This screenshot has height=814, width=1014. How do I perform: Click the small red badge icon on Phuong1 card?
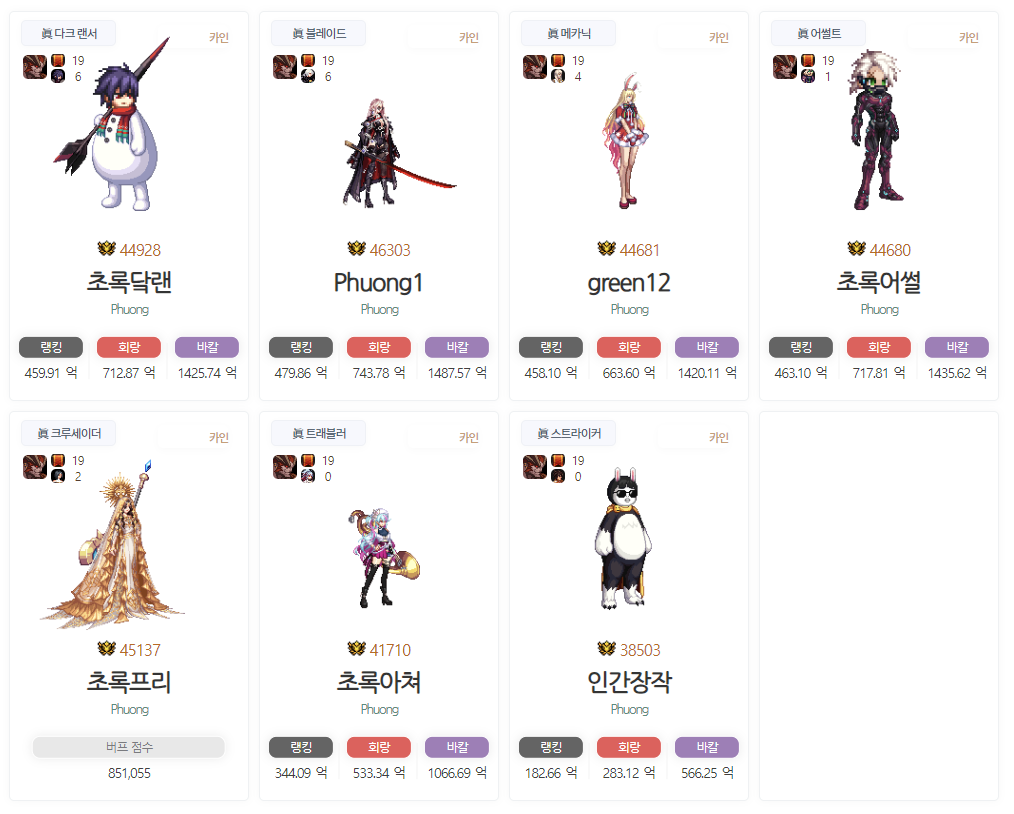308,61
